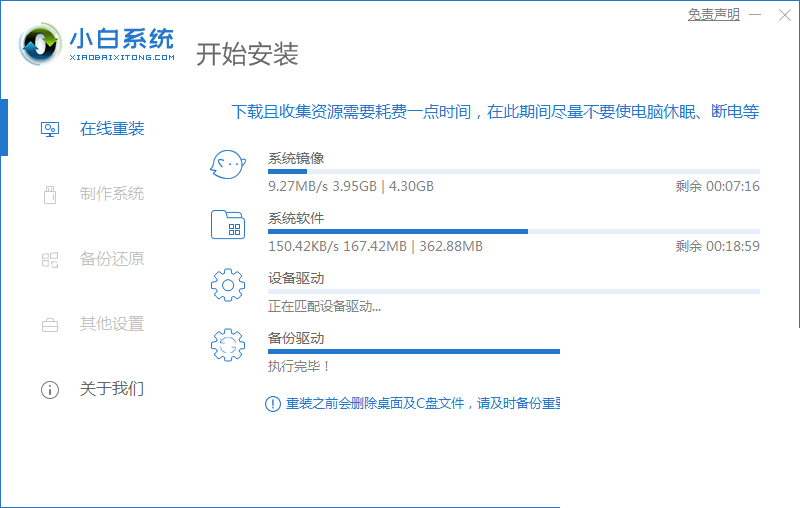800x508 pixels.
Task: Click the 备份驱动 gear-refresh icon
Action: [228, 345]
